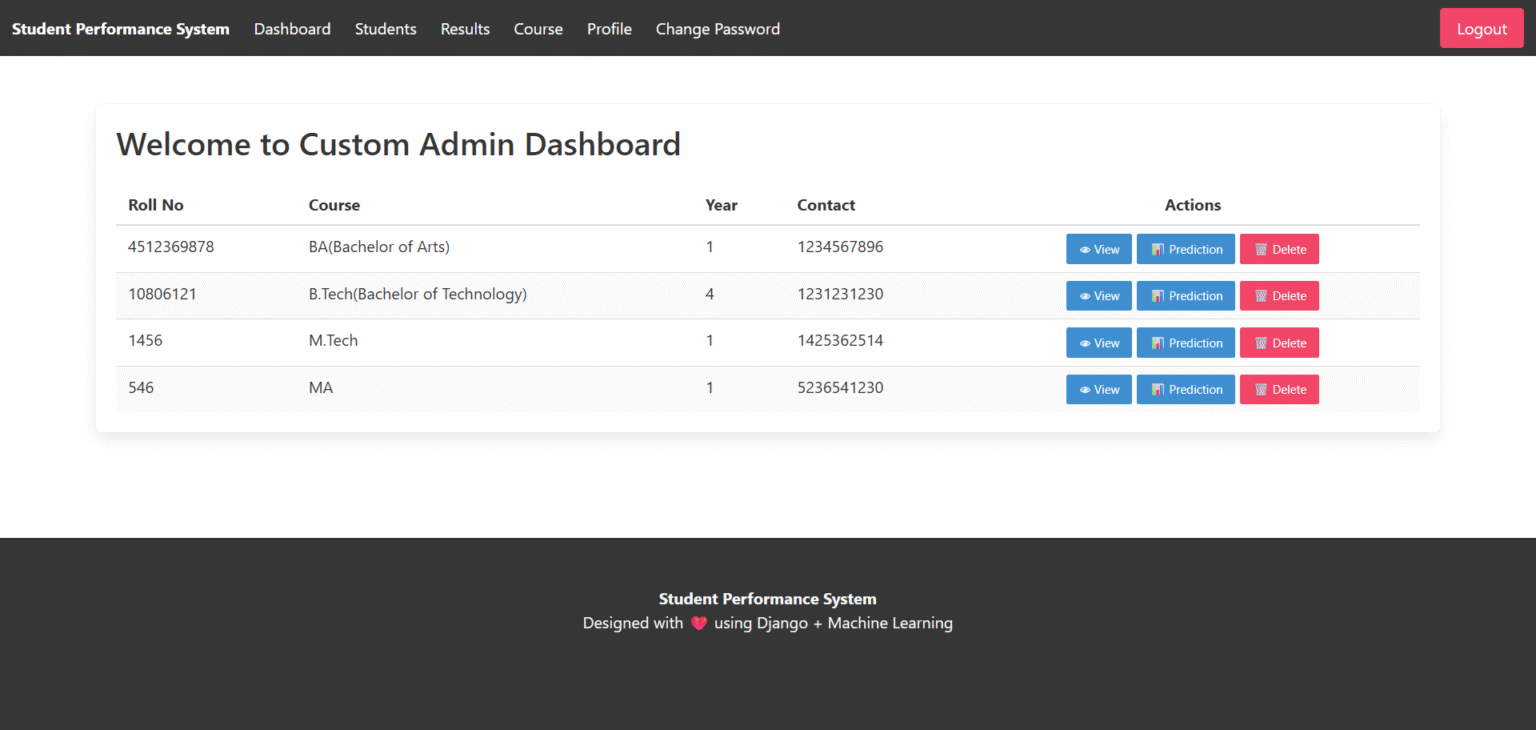The height and width of the screenshot is (730, 1536).
Task: Open the Change Password screen
Action: click(717, 29)
